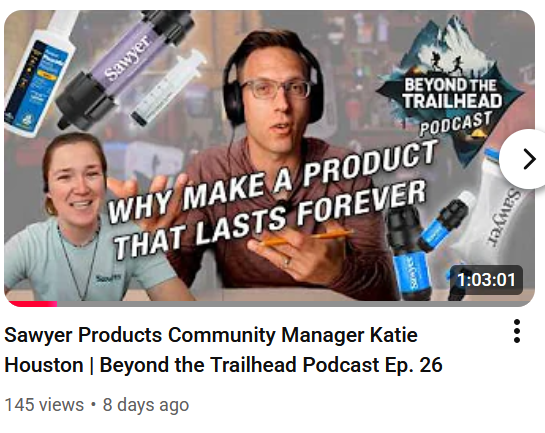
Task: Click the next arrow chevron button
Action: [x=526, y=159]
